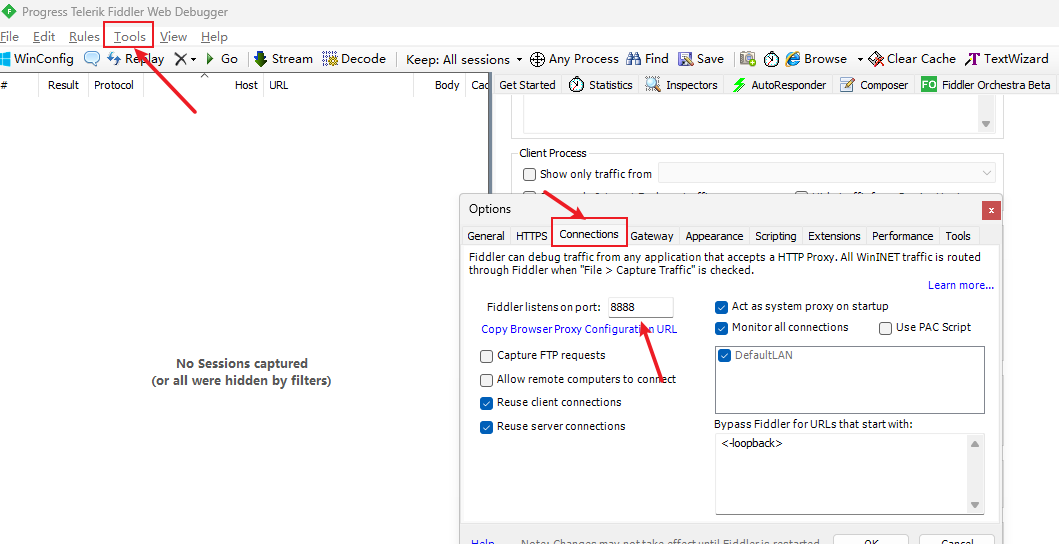Switch to Extensions options tab
This screenshot has width=1059, height=544.
pyautogui.click(x=834, y=236)
